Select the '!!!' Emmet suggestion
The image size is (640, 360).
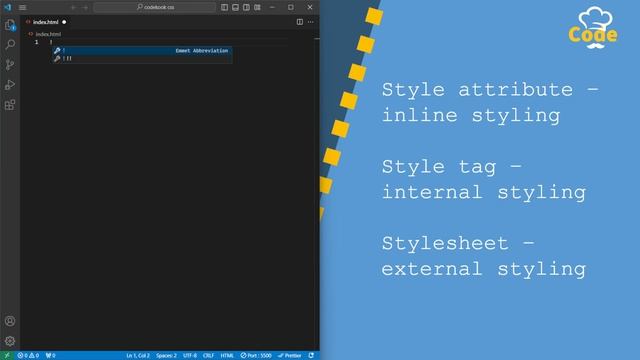142,59
